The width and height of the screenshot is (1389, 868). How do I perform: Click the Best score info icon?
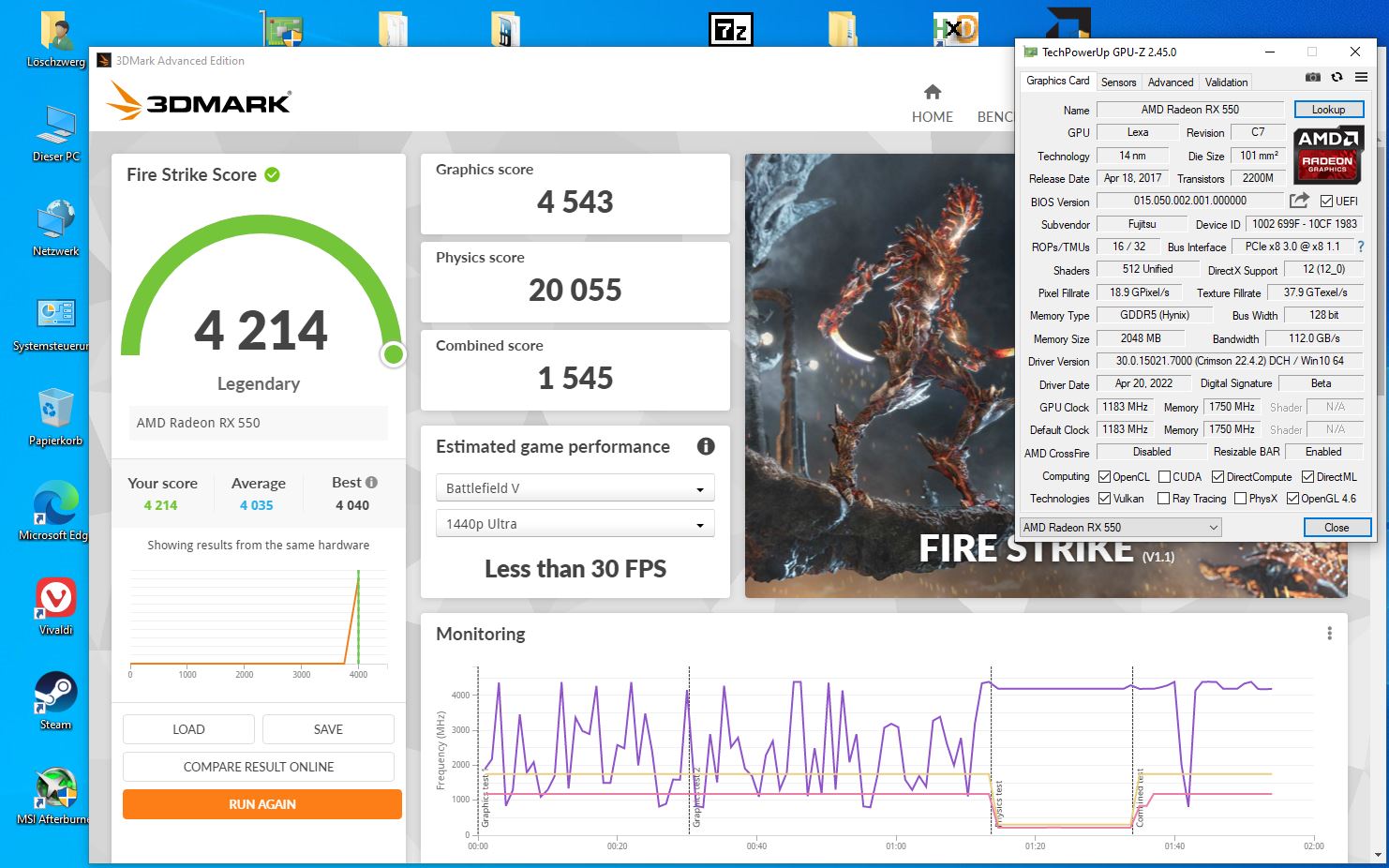(x=371, y=483)
